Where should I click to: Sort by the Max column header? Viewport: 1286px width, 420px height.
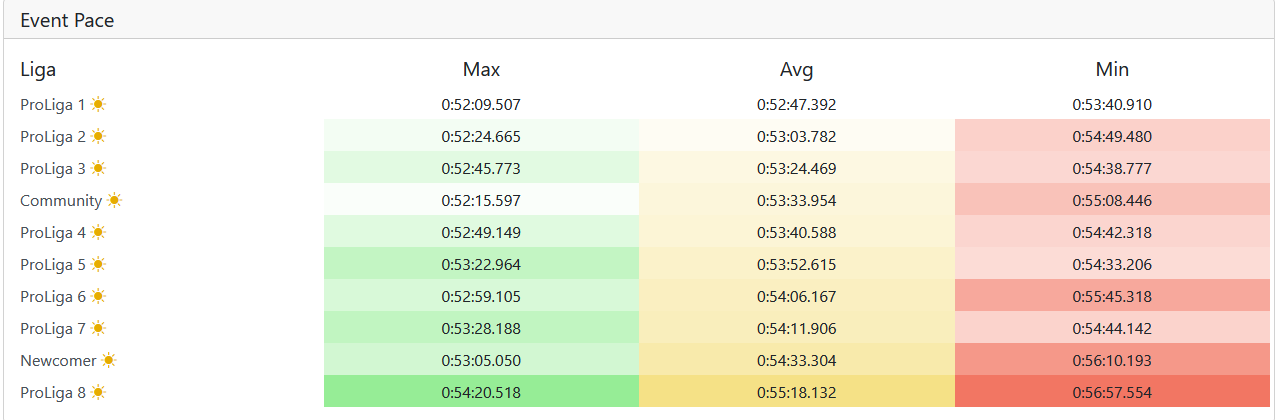coord(481,69)
